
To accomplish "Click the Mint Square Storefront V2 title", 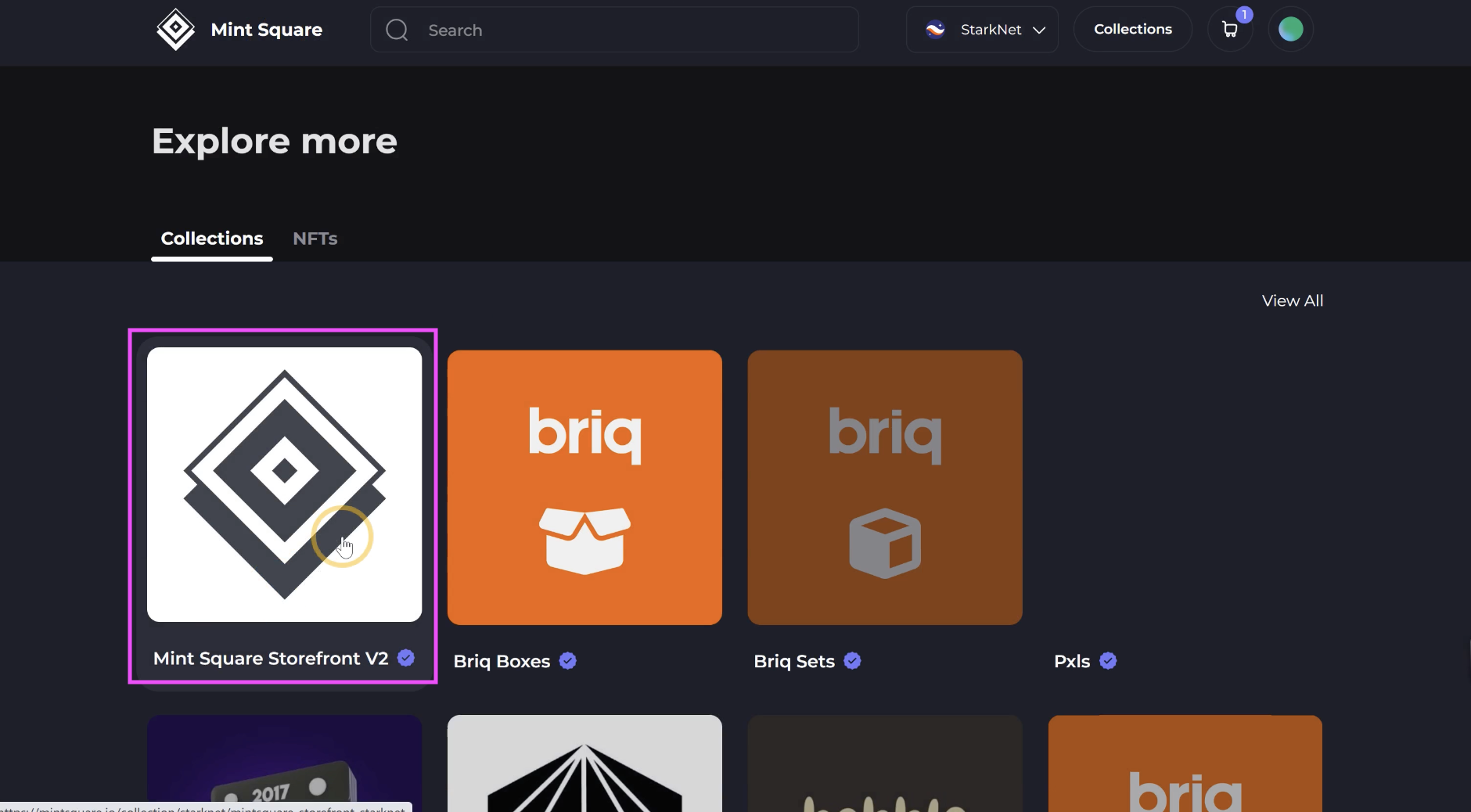I will click(x=271, y=659).
